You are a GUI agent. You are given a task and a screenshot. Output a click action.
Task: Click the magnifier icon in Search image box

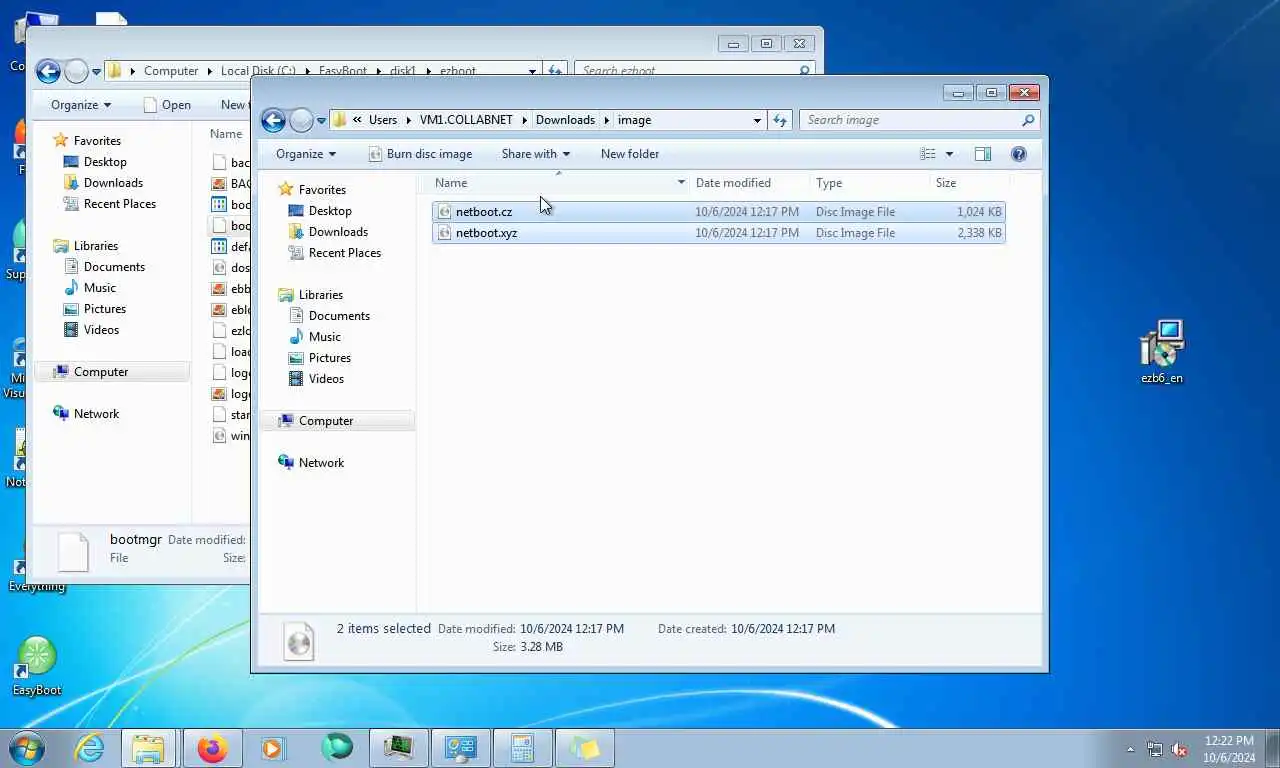tap(1027, 120)
